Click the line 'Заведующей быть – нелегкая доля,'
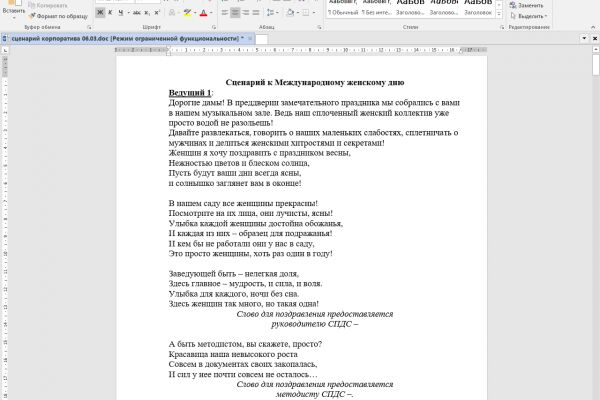Screen dimensions: 600x400 (x=233, y=274)
